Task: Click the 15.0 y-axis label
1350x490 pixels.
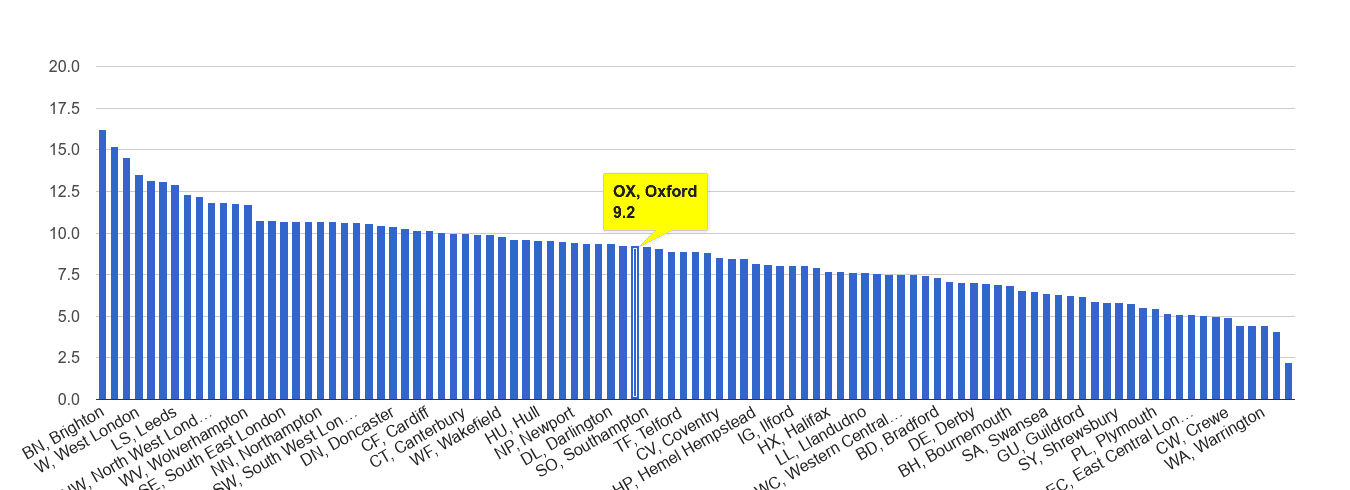Action: coord(64,150)
